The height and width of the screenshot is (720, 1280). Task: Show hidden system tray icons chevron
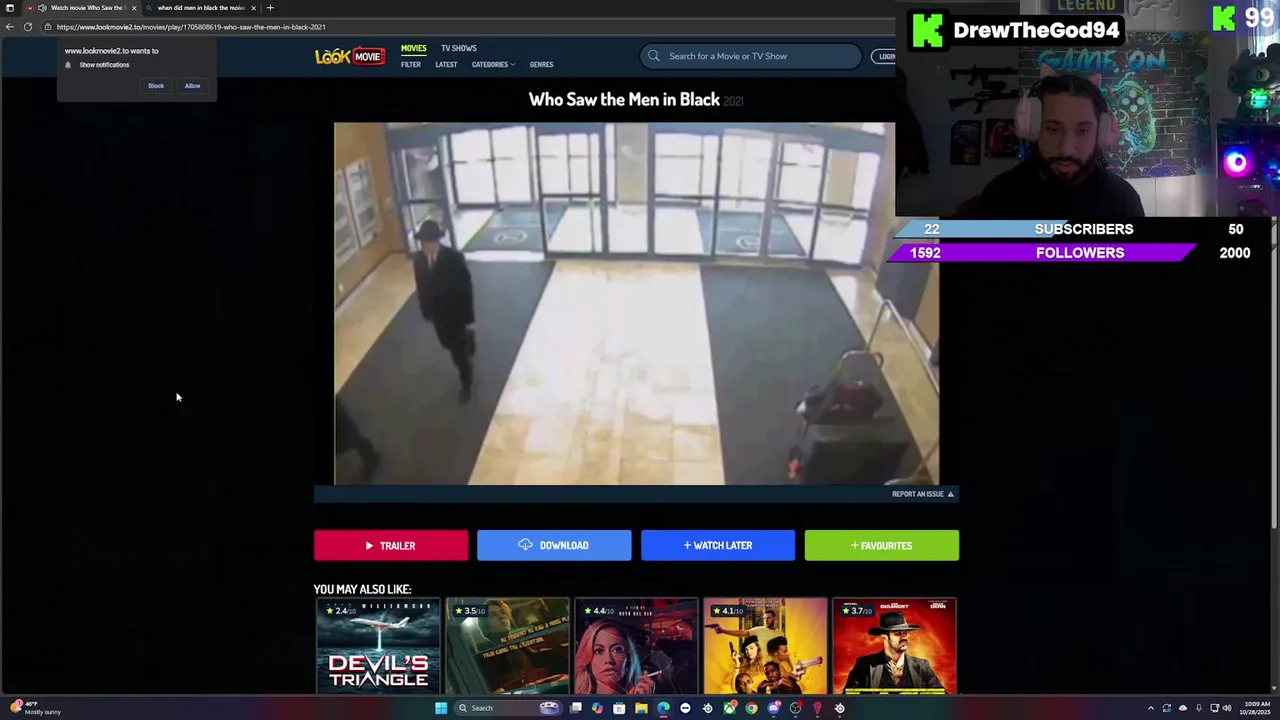(x=1151, y=708)
